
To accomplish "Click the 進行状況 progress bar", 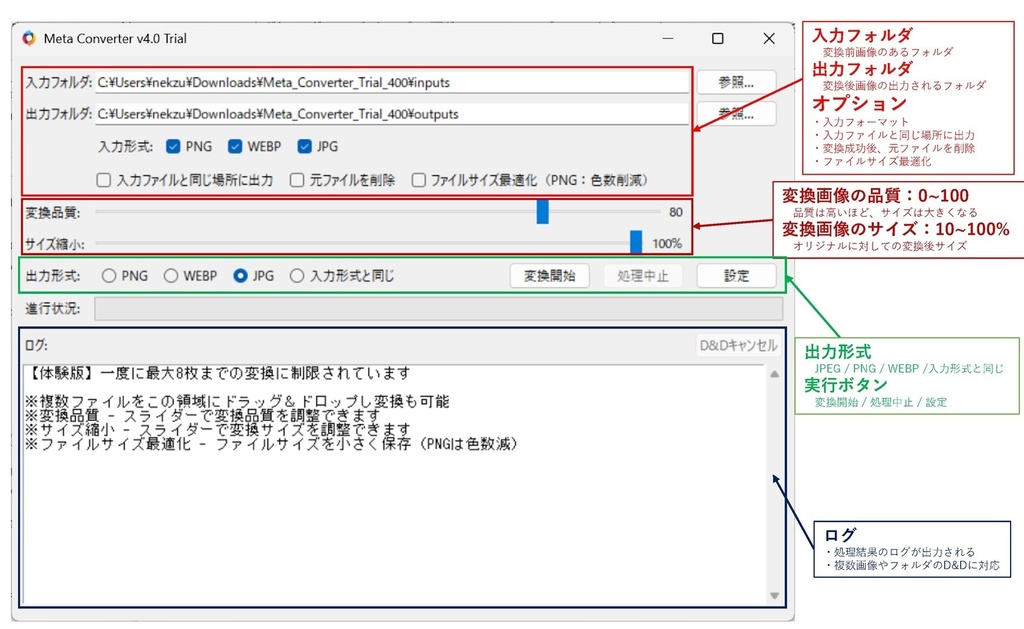I will 438,308.
